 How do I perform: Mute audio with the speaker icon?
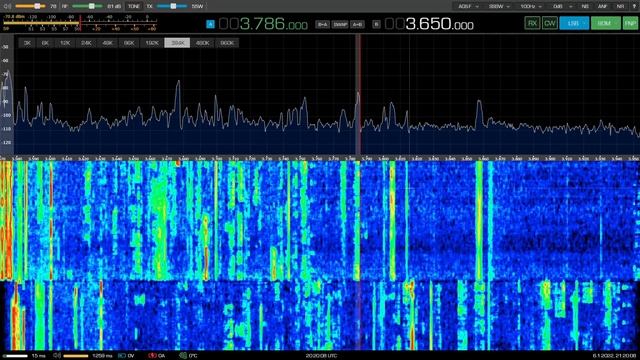(x=7, y=6)
